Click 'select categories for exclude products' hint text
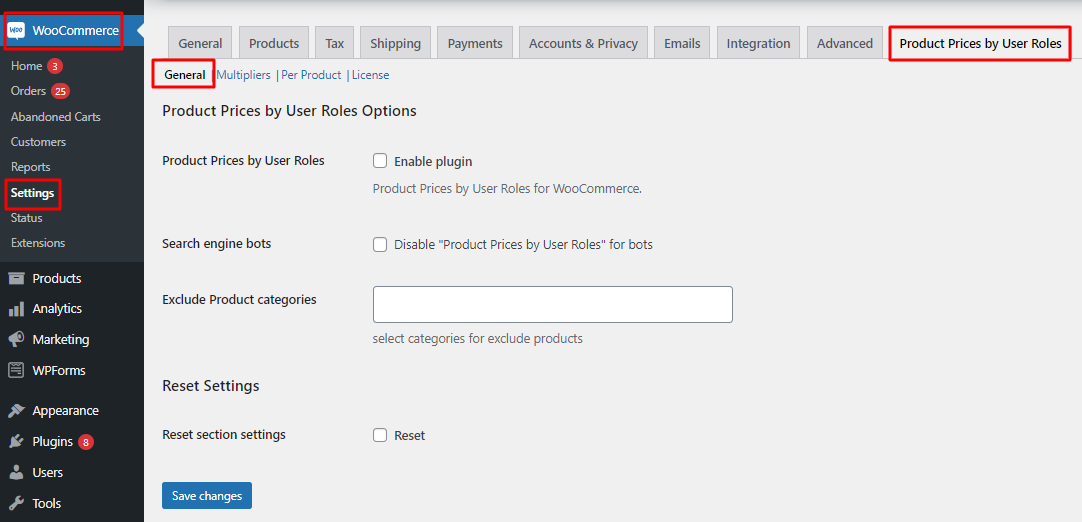 [478, 339]
